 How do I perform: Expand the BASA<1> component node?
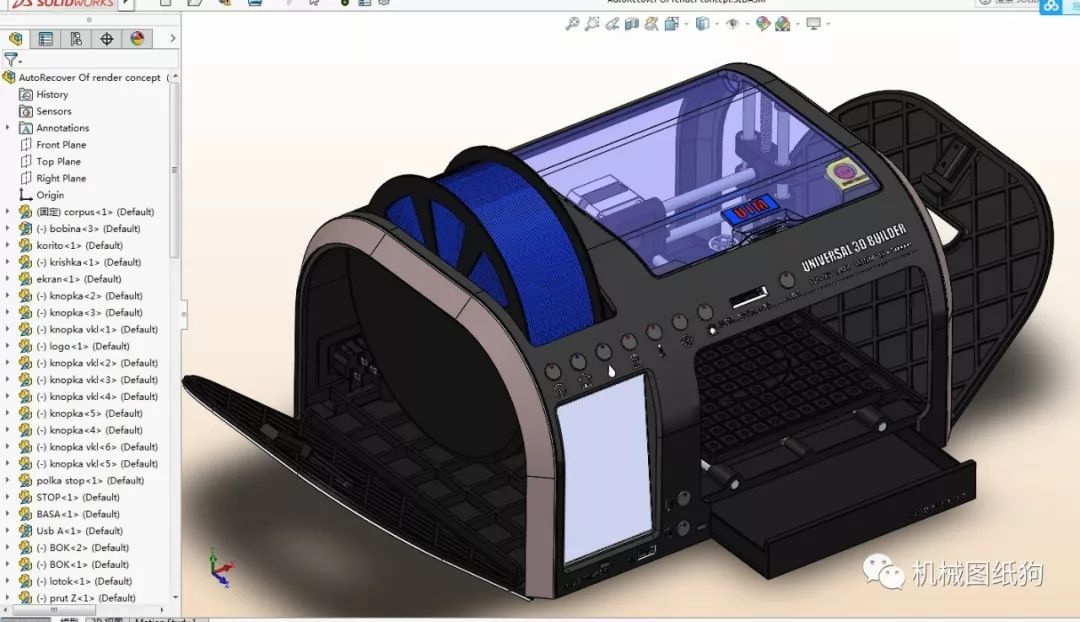[x=8, y=514]
